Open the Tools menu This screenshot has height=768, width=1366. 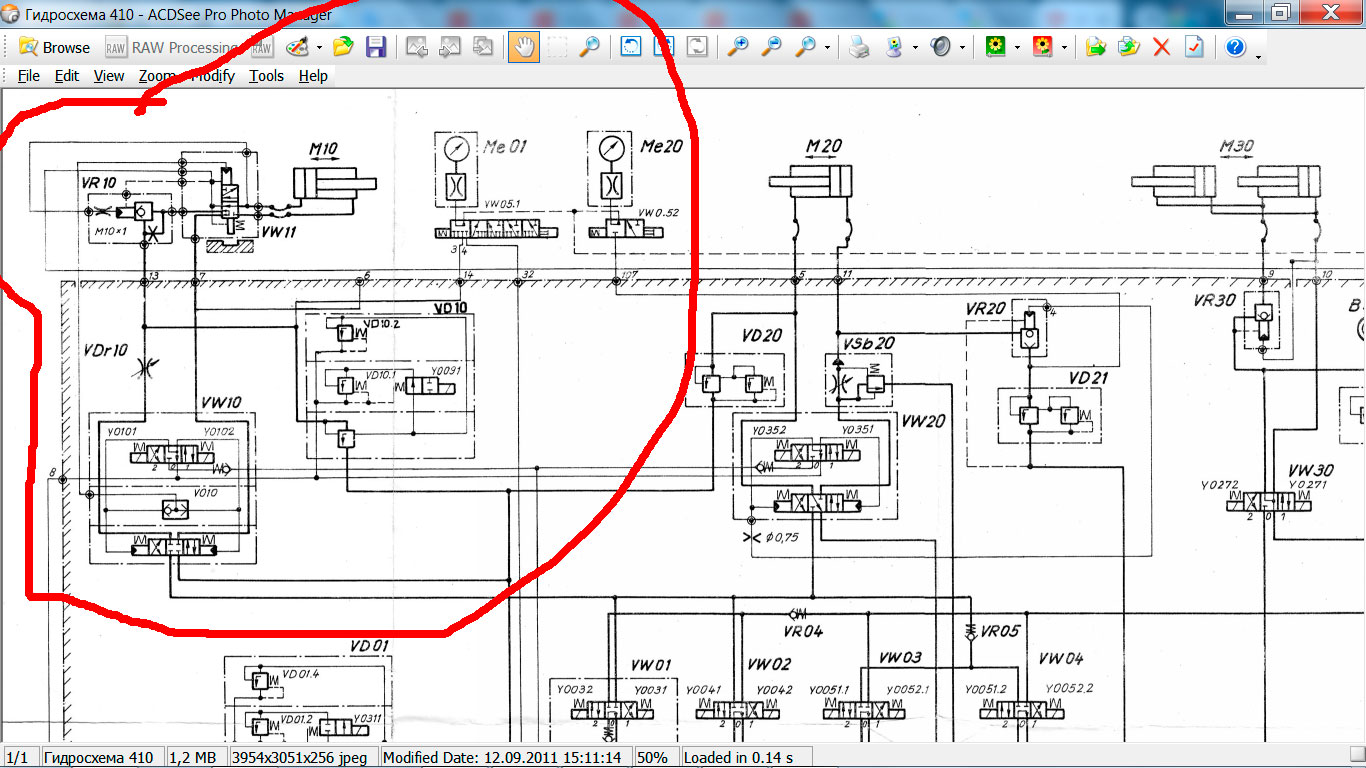tap(266, 76)
